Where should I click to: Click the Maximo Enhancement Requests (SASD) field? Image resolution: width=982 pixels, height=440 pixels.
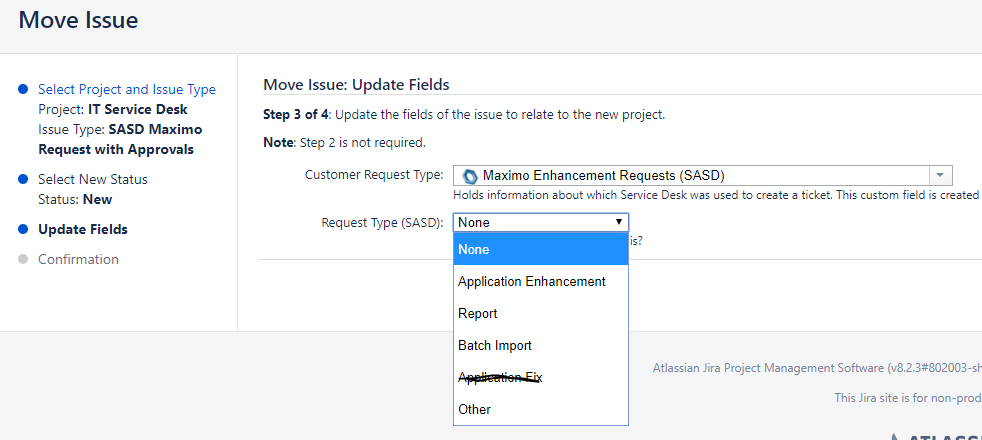(x=702, y=175)
